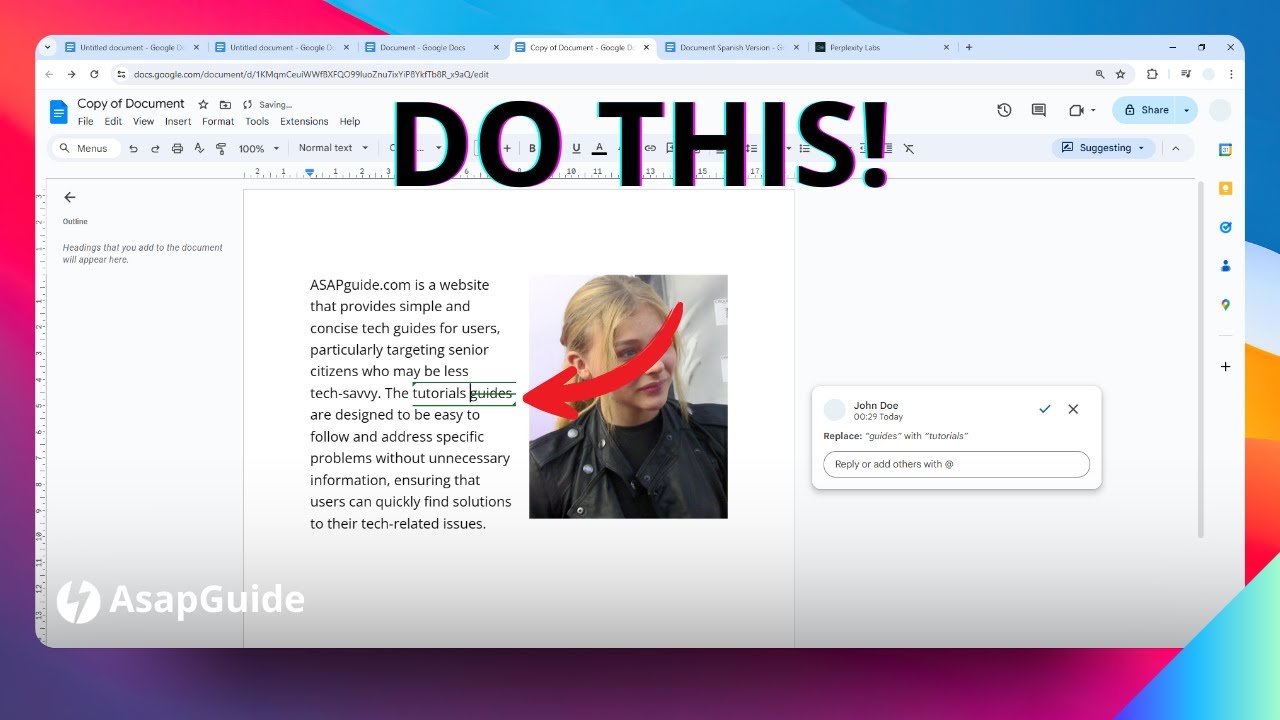Open the zoom 100% dropdown
This screenshot has width=1280, height=720.
coord(259,148)
